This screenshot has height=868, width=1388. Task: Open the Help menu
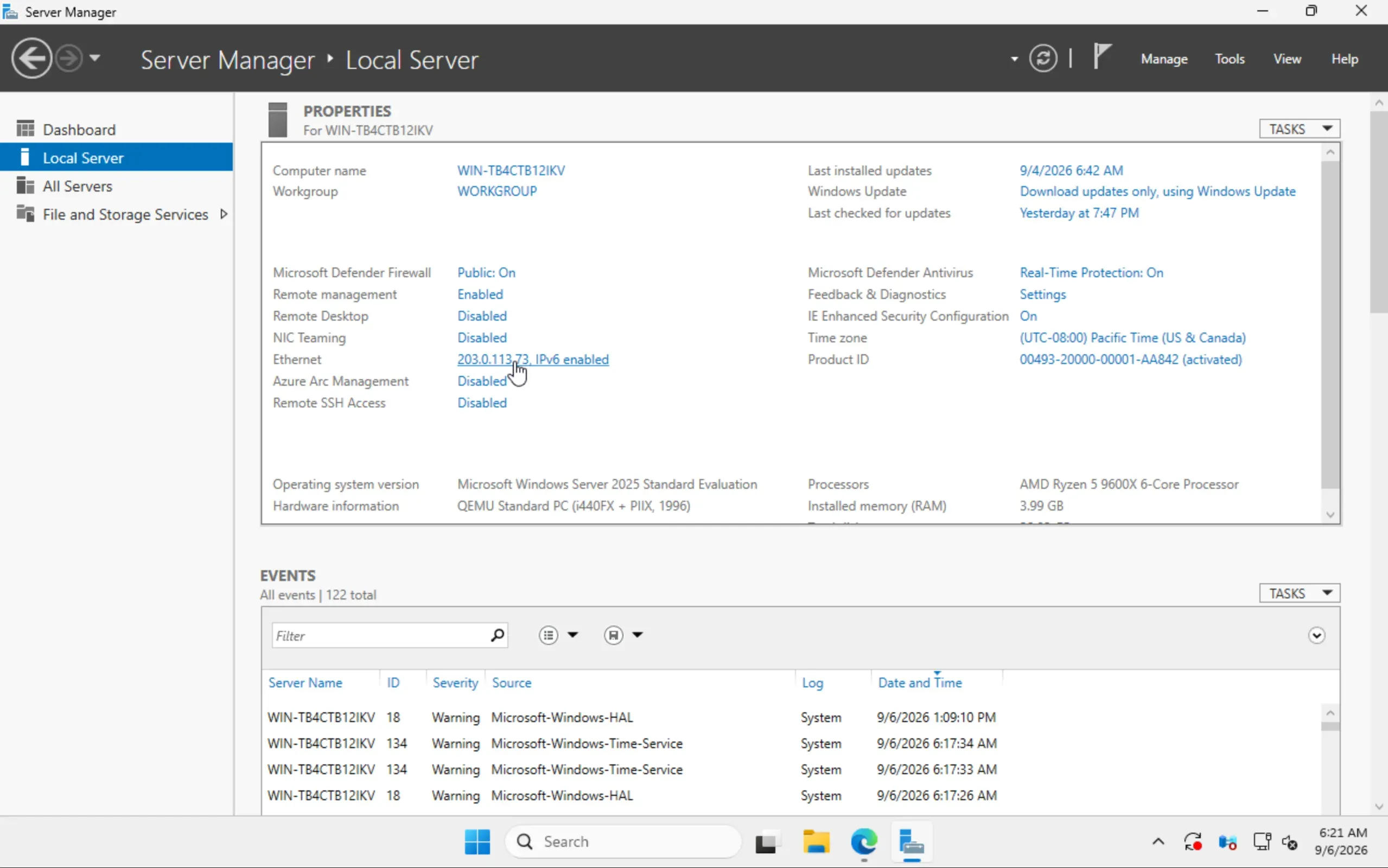(1345, 59)
